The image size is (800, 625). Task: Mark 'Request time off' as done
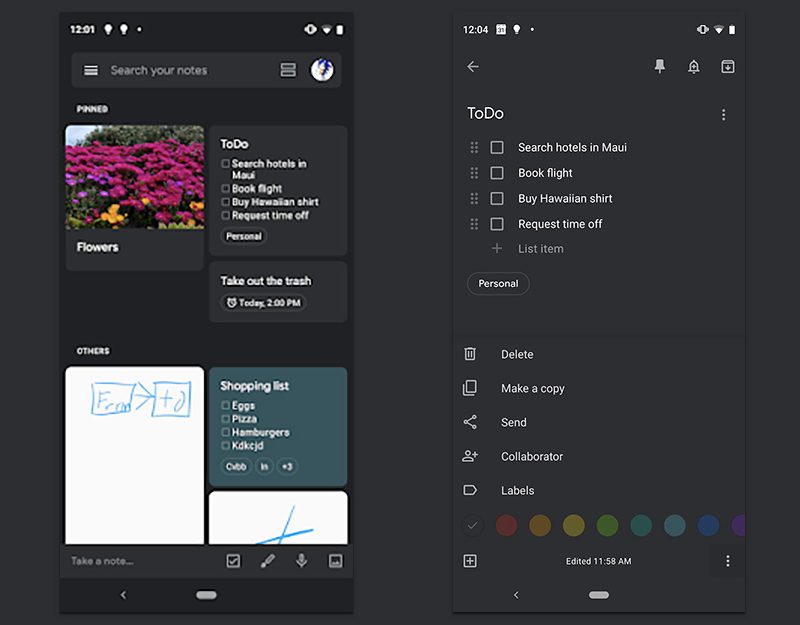click(497, 224)
